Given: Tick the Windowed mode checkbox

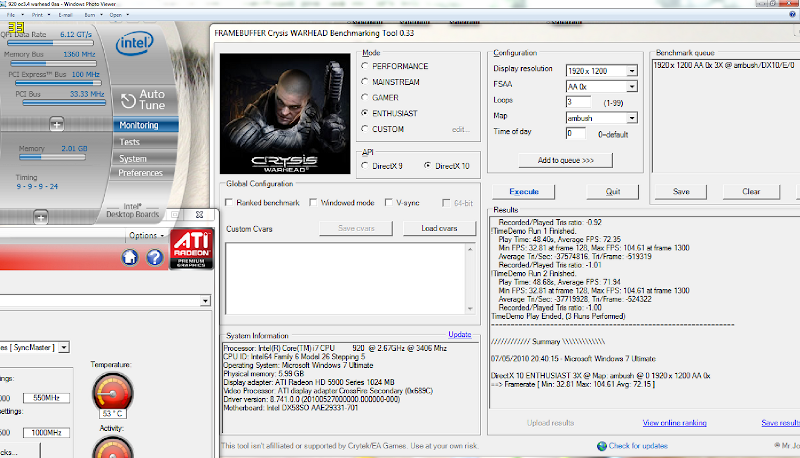Looking at the screenshot, I should pyautogui.click(x=313, y=202).
